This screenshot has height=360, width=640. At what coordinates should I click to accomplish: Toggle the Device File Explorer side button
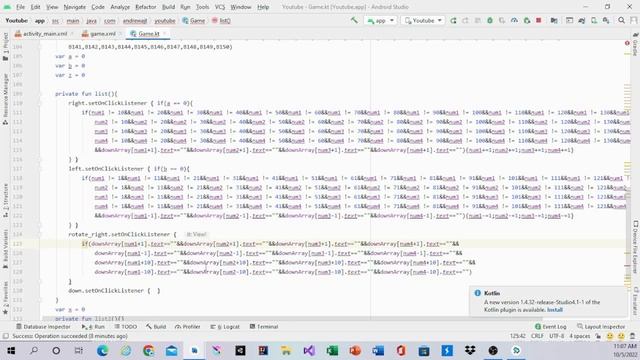tap(636, 247)
